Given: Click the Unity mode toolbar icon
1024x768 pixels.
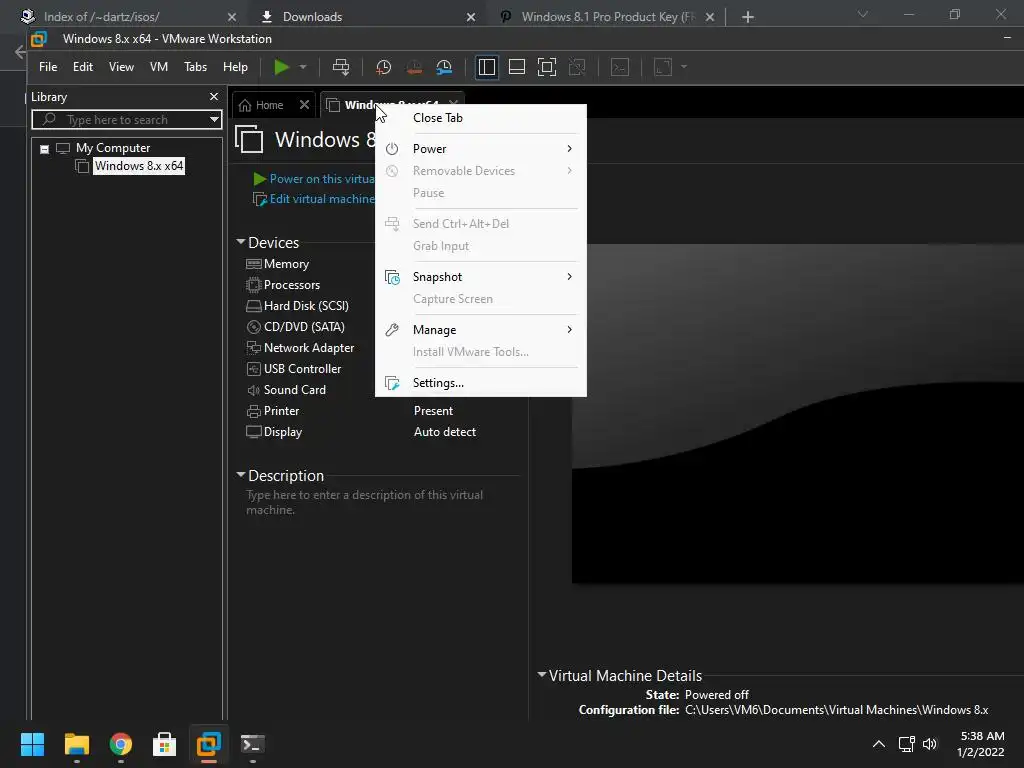Looking at the screenshot, I should coord(577,67).
